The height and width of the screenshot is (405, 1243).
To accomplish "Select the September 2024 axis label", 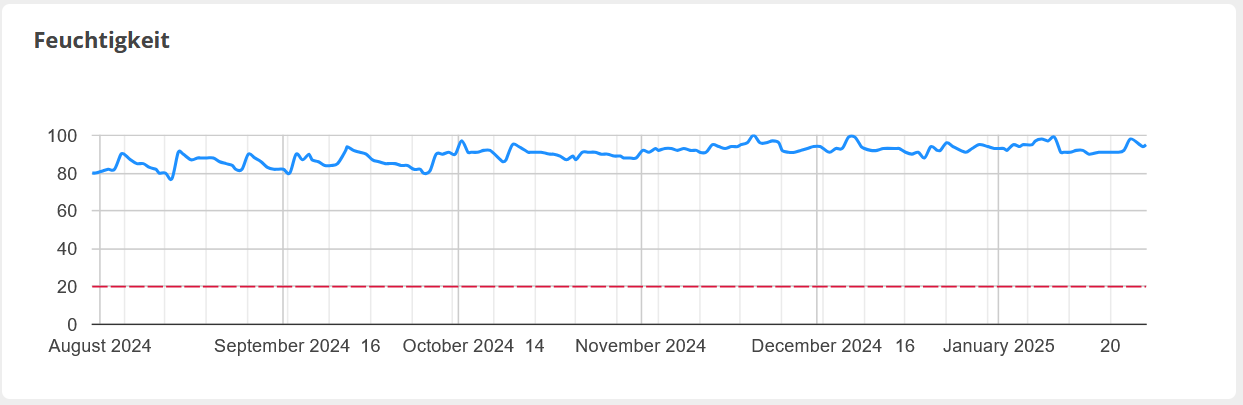I will click(282, 346).
